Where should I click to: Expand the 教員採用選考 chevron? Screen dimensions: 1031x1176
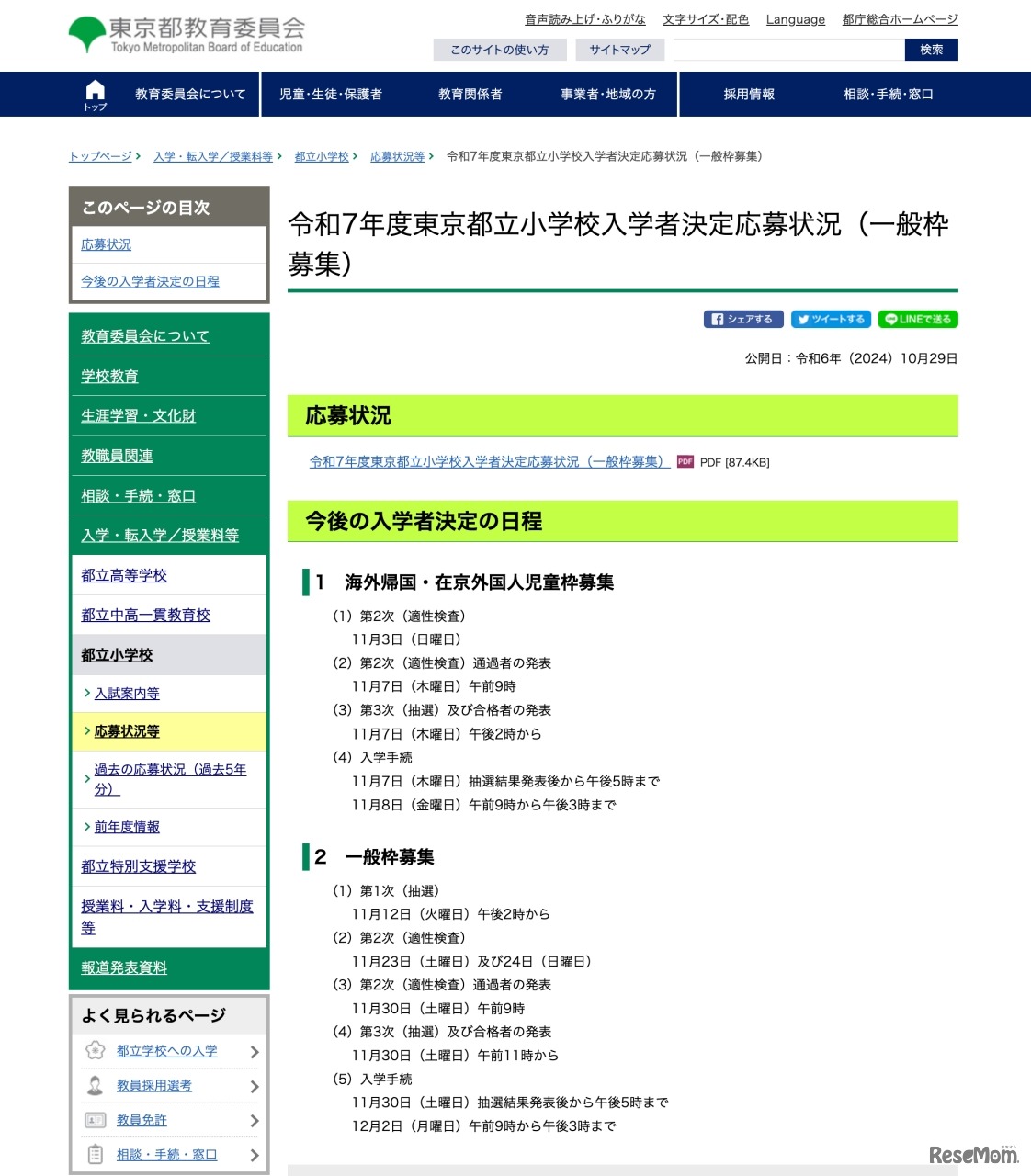[254, 1086]
